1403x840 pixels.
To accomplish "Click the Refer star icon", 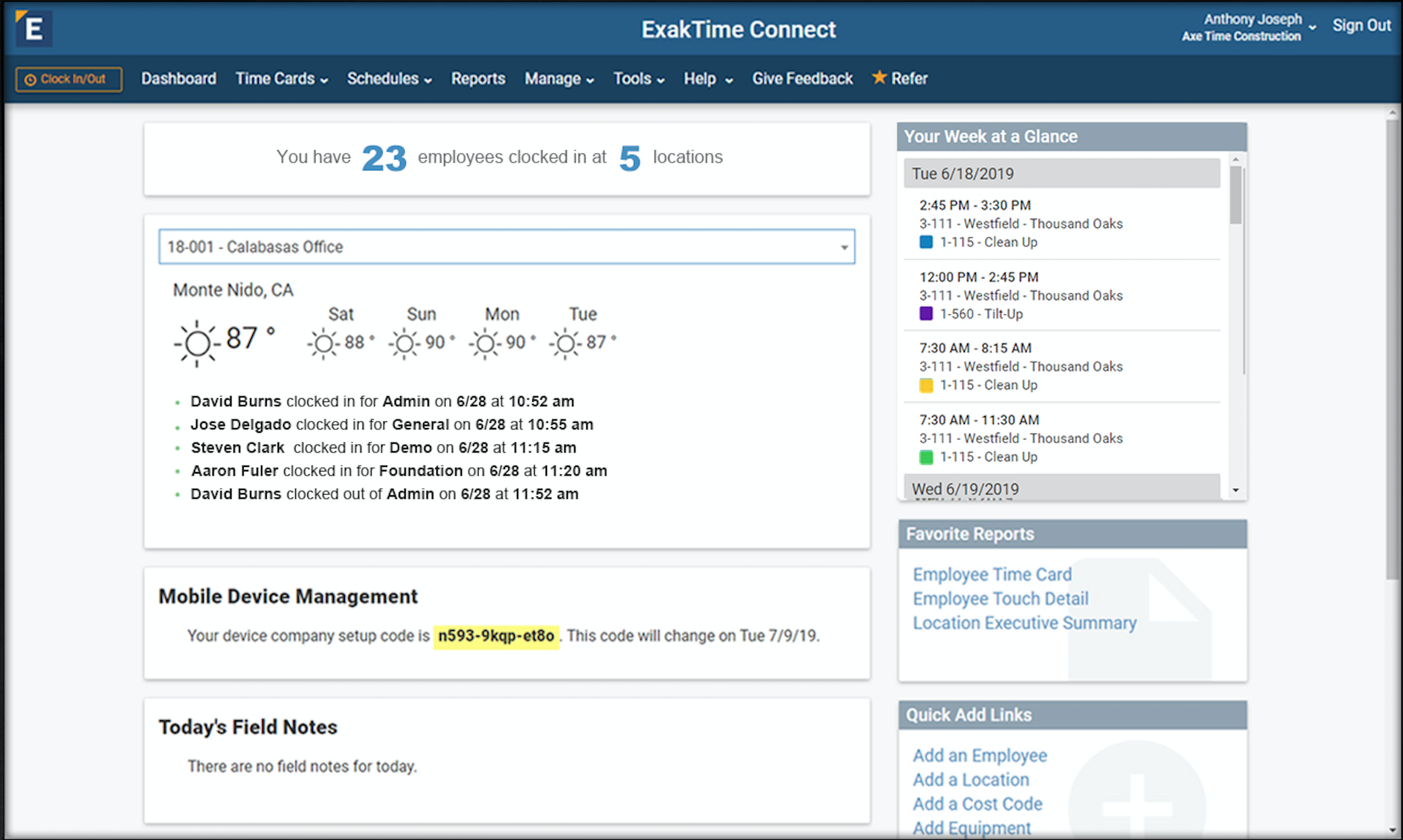I will click(879, 77).
